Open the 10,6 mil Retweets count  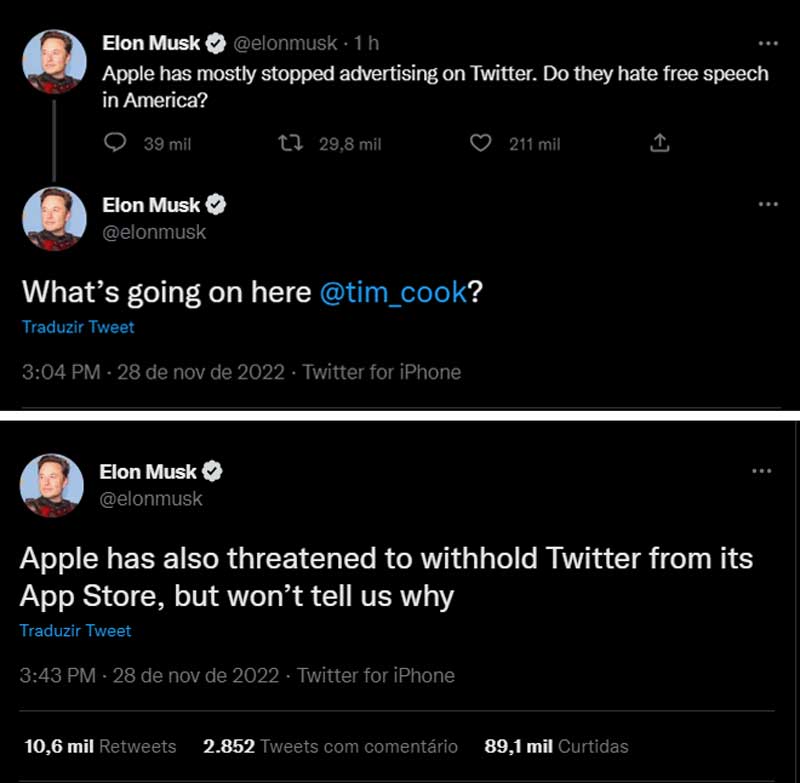tap(98, 746)
